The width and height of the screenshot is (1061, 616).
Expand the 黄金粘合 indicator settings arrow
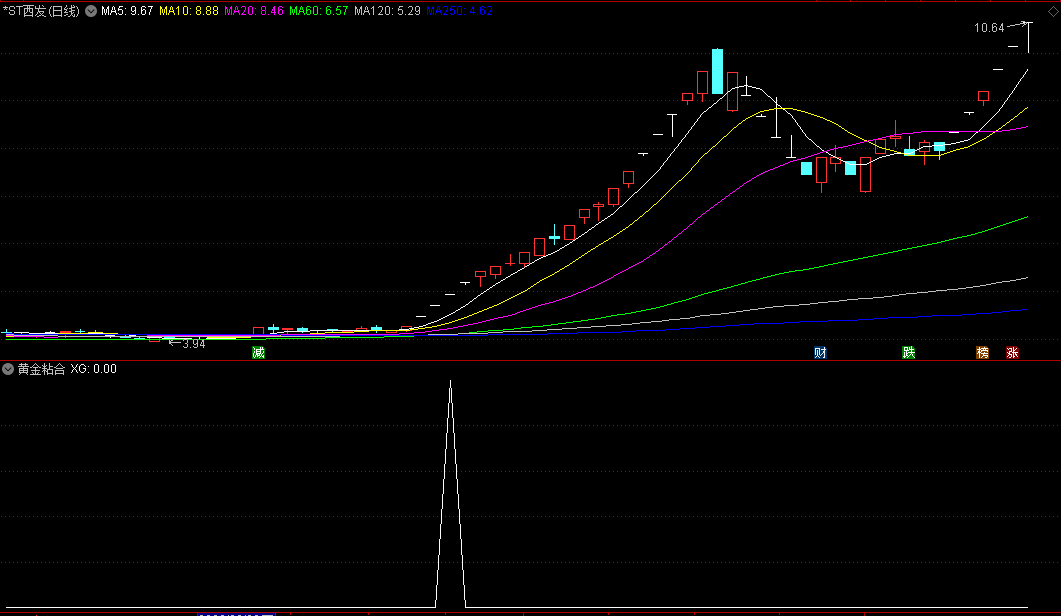[x=8, y=369]
